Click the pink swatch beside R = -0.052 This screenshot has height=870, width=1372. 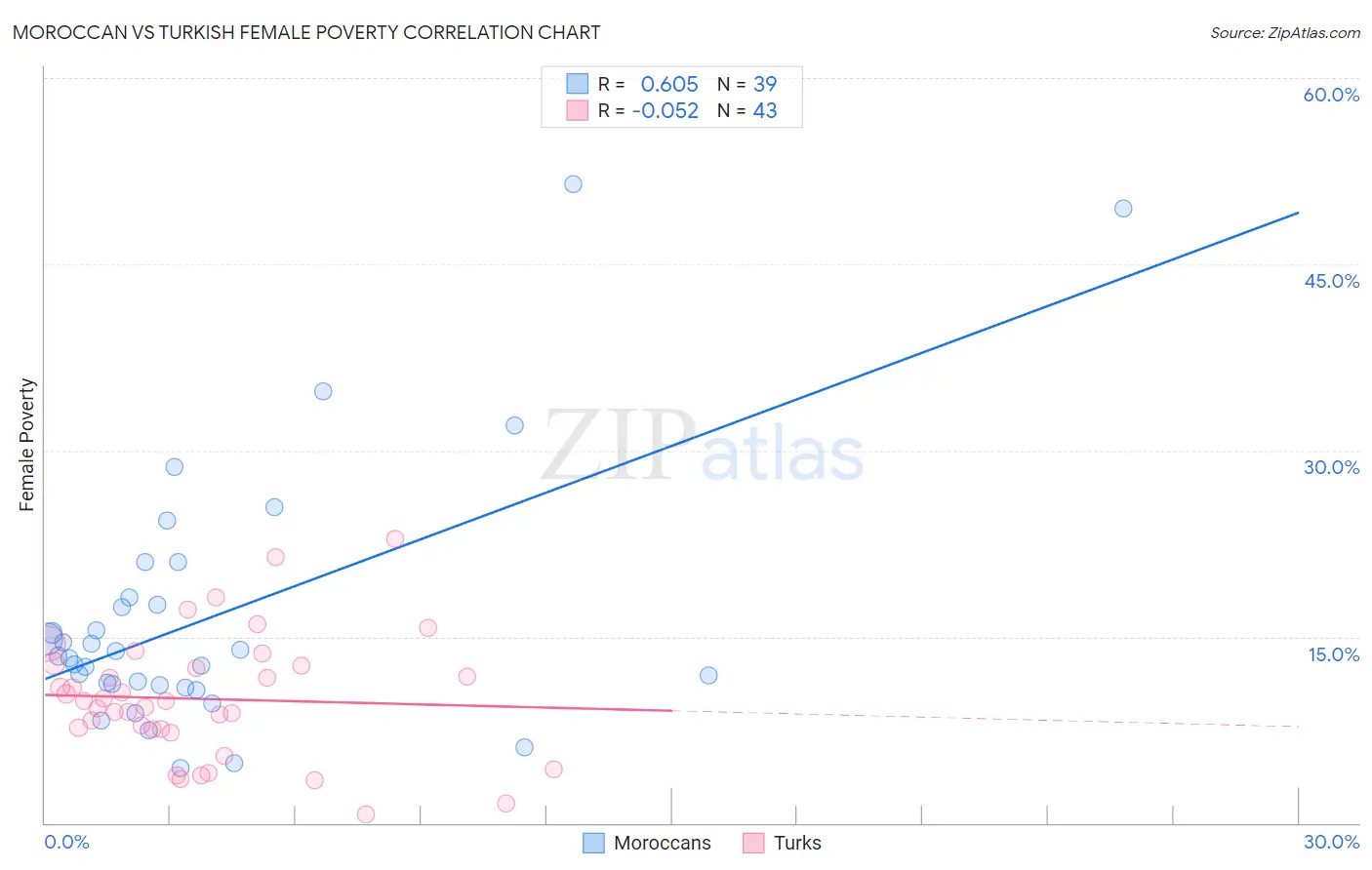pyautogui.click(x=578, y=110)
